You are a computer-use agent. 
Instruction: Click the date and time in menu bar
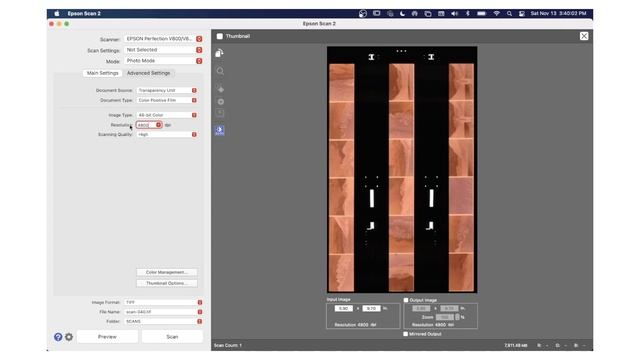click(x=558, y=13)
